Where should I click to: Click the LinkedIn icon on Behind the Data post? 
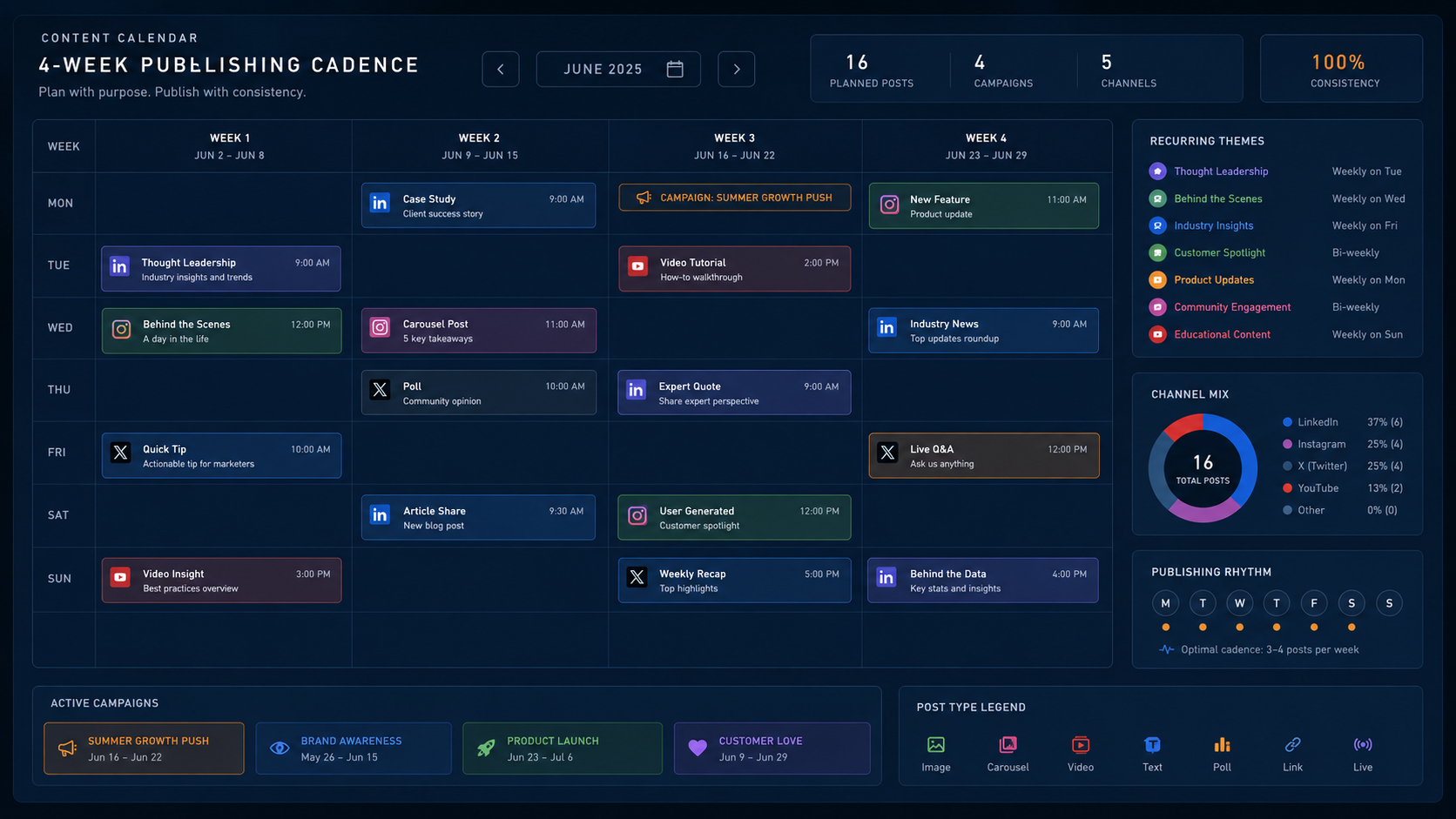(x=886, y=577)
